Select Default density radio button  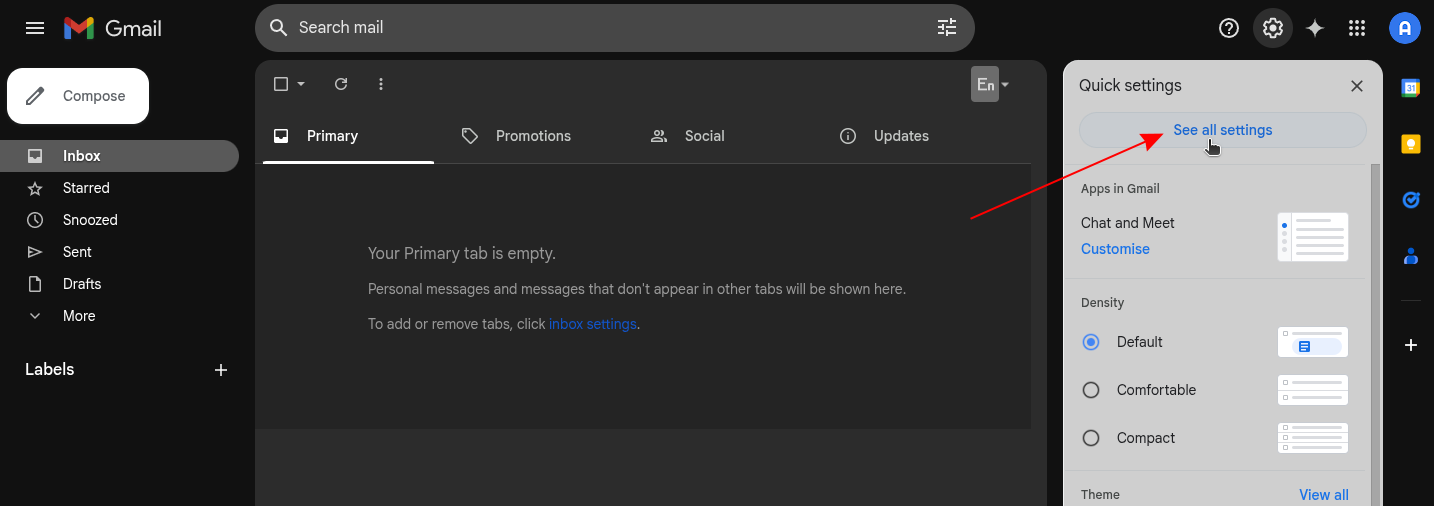tap(1091, 342)
